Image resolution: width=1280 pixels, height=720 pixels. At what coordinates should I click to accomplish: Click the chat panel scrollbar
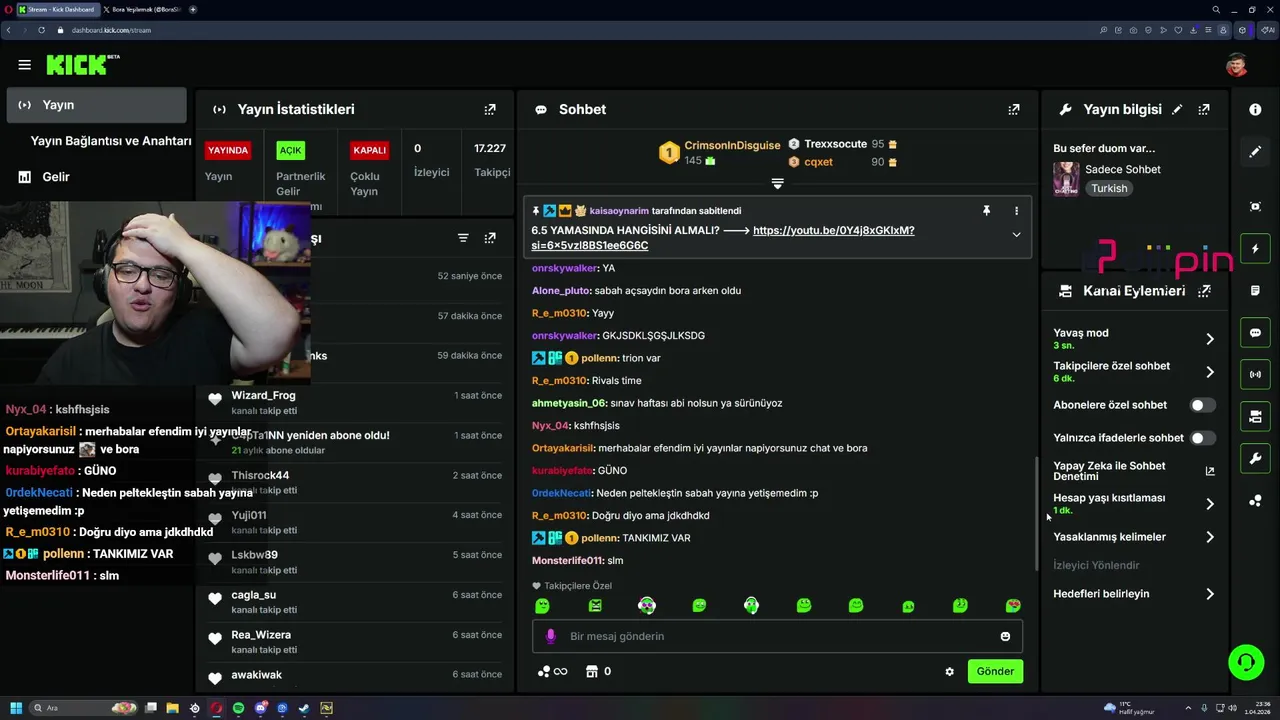(1036, 514)
